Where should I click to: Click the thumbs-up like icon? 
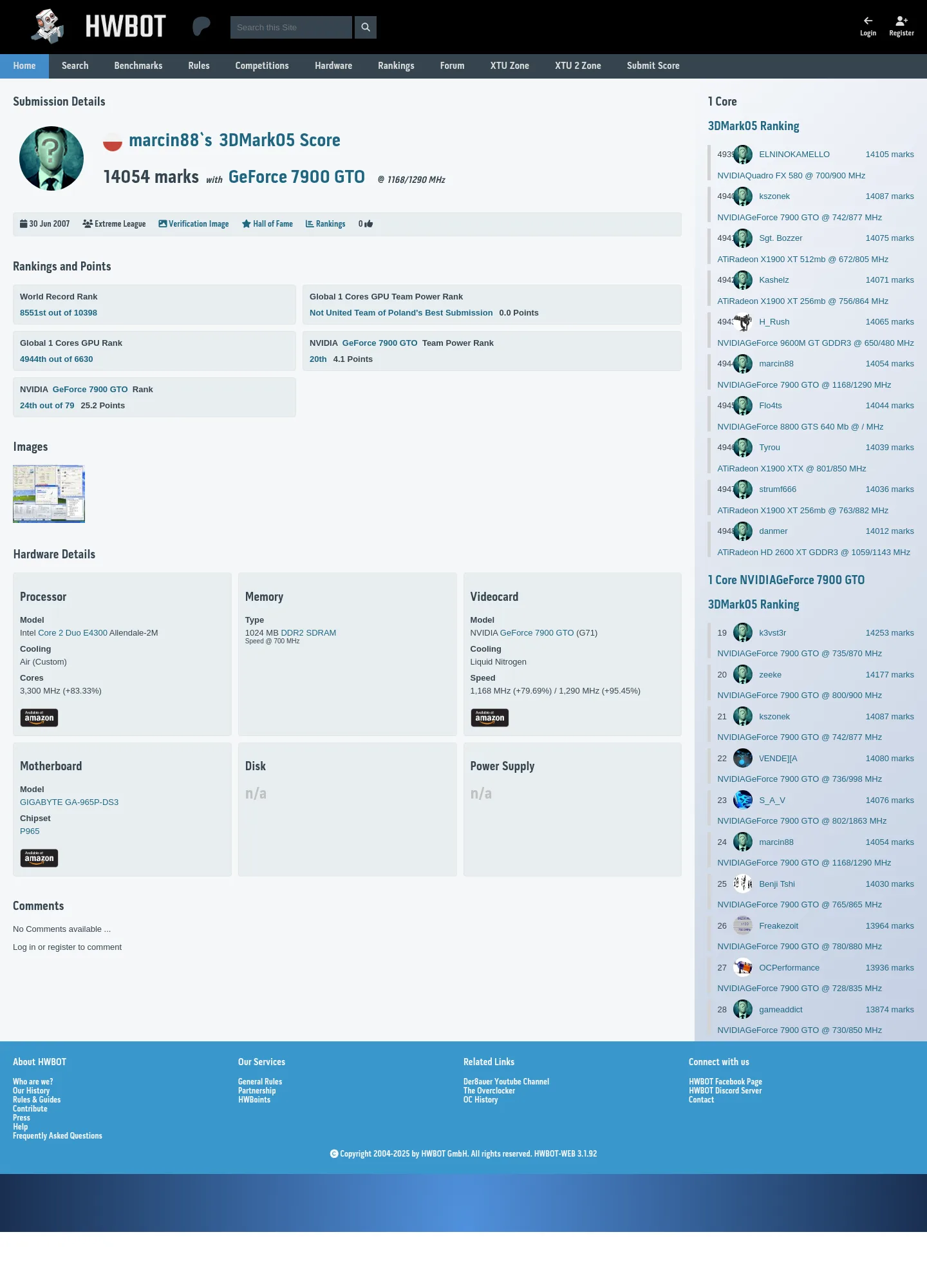coord(369,224)
